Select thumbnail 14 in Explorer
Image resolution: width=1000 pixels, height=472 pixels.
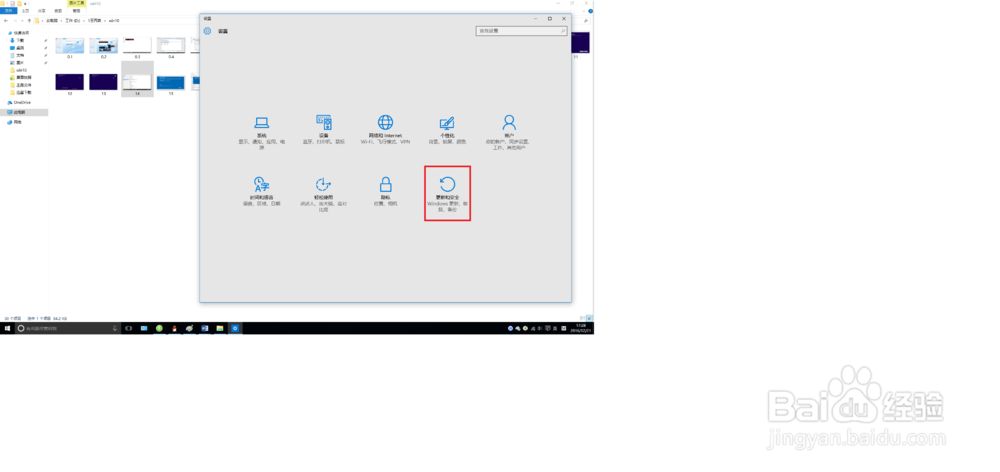coord(137,79)
